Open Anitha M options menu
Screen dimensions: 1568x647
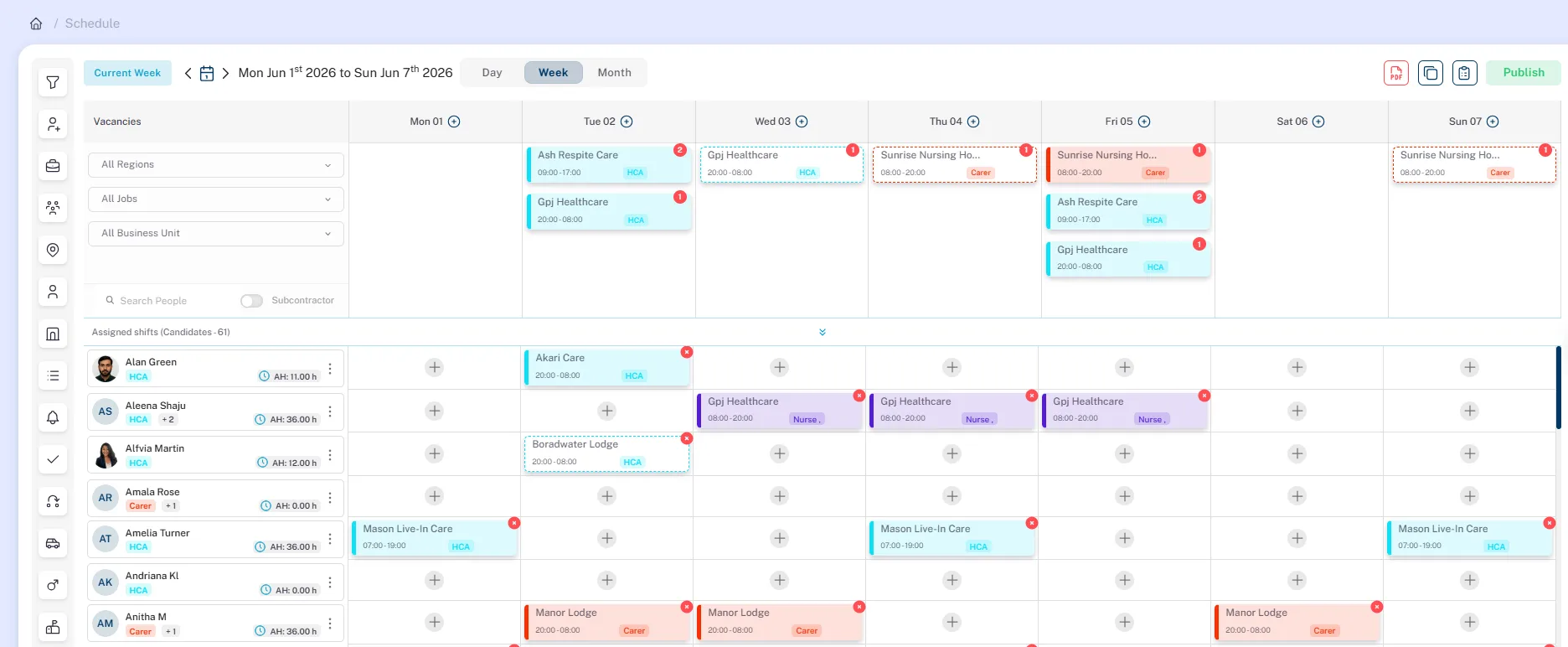[330, 624]
